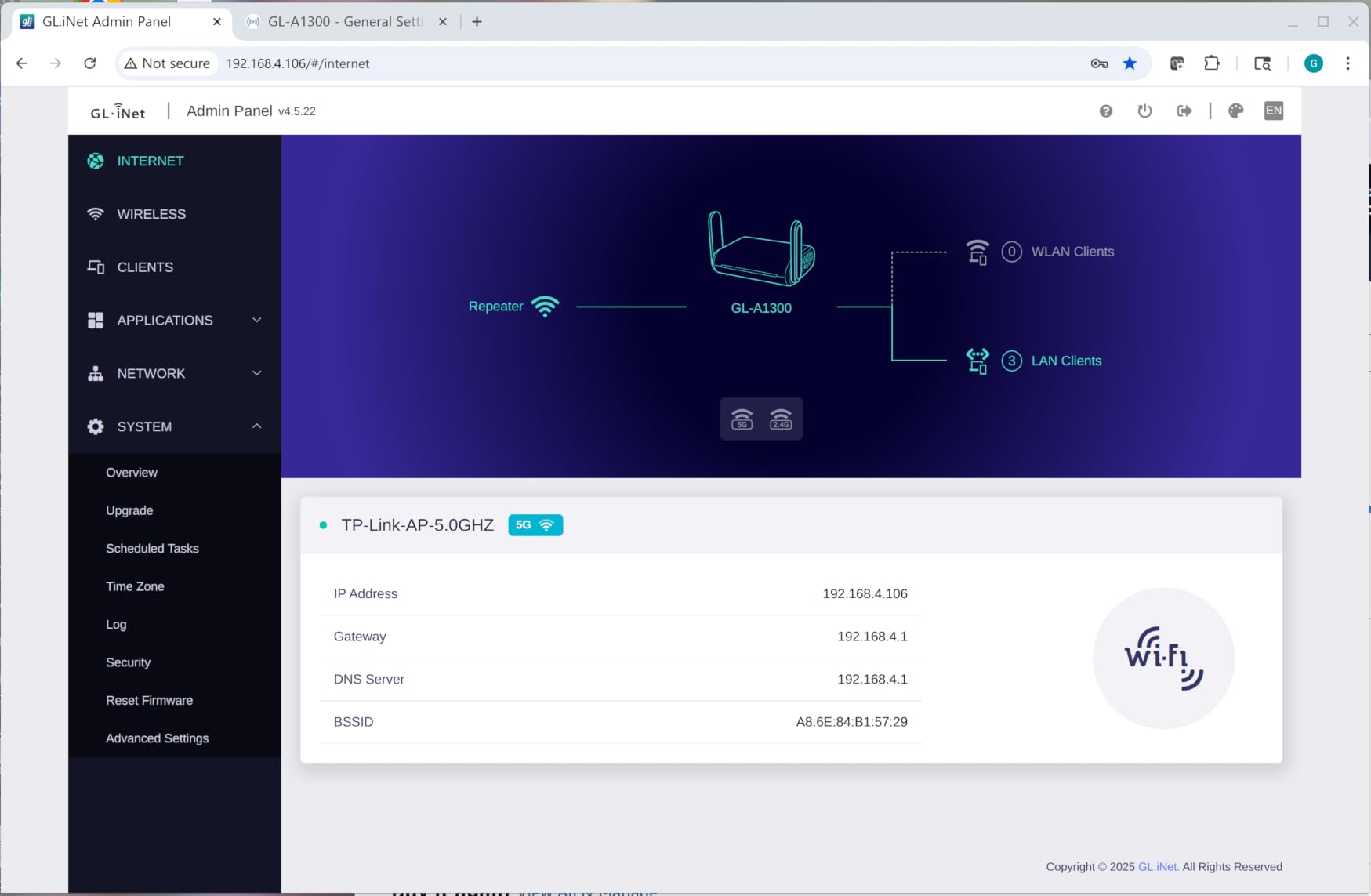Viewport: 1371px width, 896px height.
Task: Open the browser media controls icon
Action: 1177,63
